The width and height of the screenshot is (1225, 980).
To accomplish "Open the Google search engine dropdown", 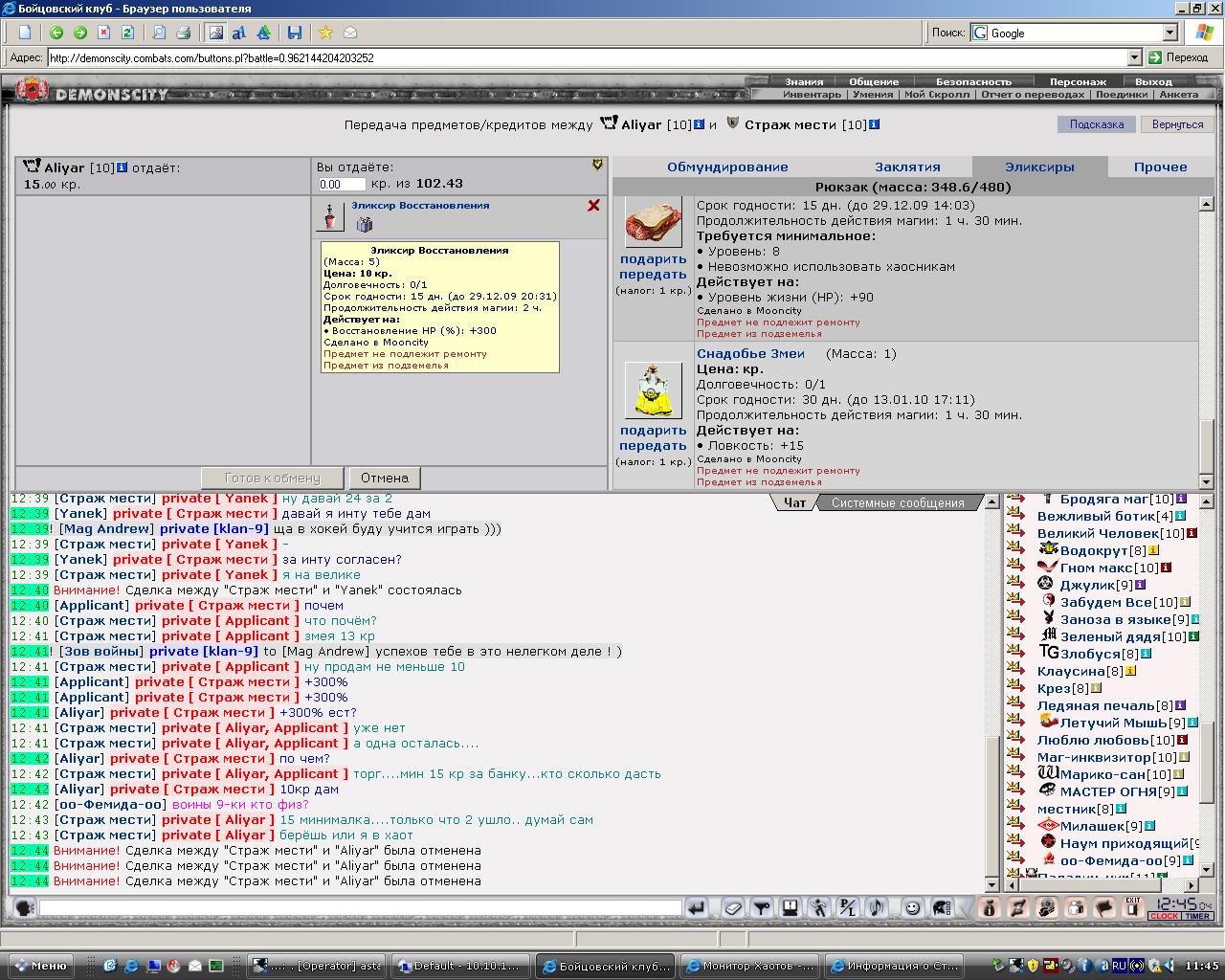I will (x=1169, y=33).
